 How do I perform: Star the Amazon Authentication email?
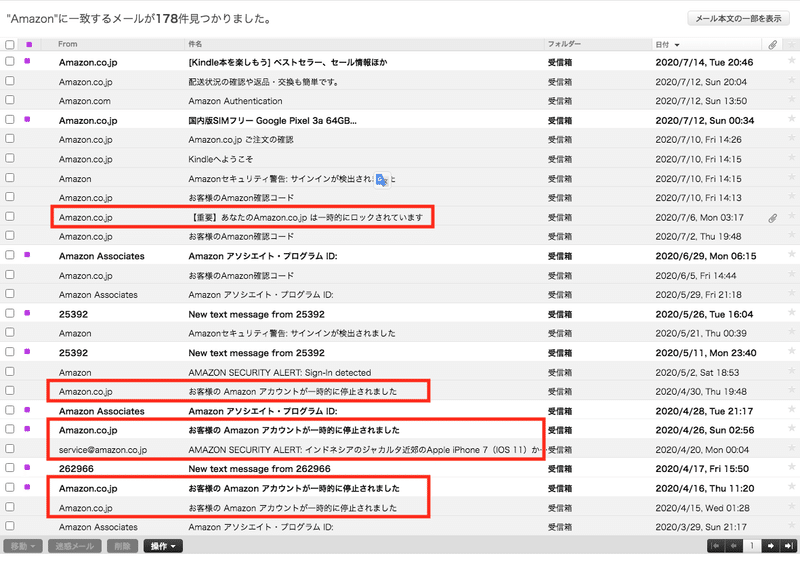(x=791, y=100)
